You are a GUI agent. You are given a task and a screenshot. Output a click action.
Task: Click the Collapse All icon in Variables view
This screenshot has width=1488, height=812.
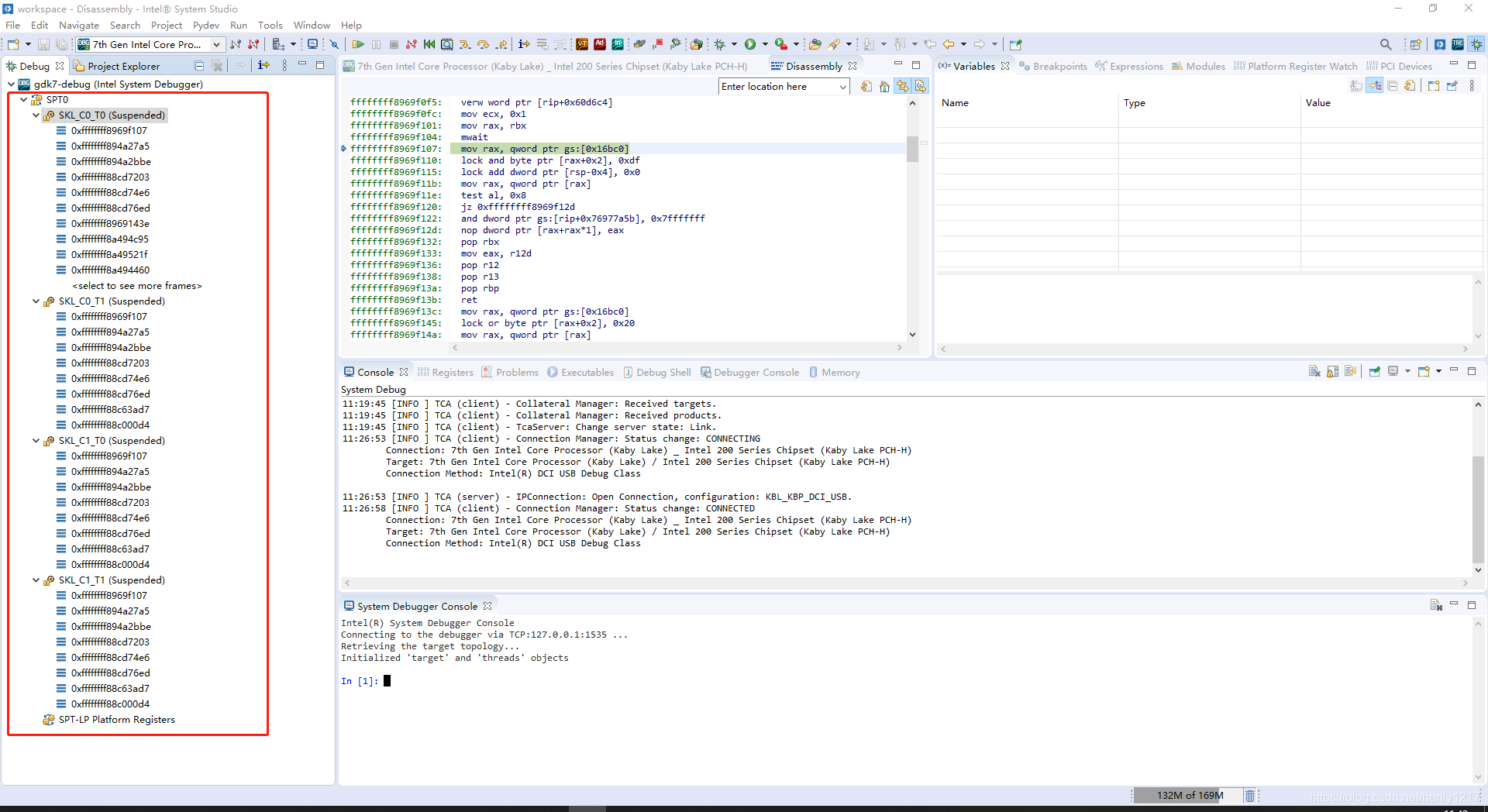1393,86
